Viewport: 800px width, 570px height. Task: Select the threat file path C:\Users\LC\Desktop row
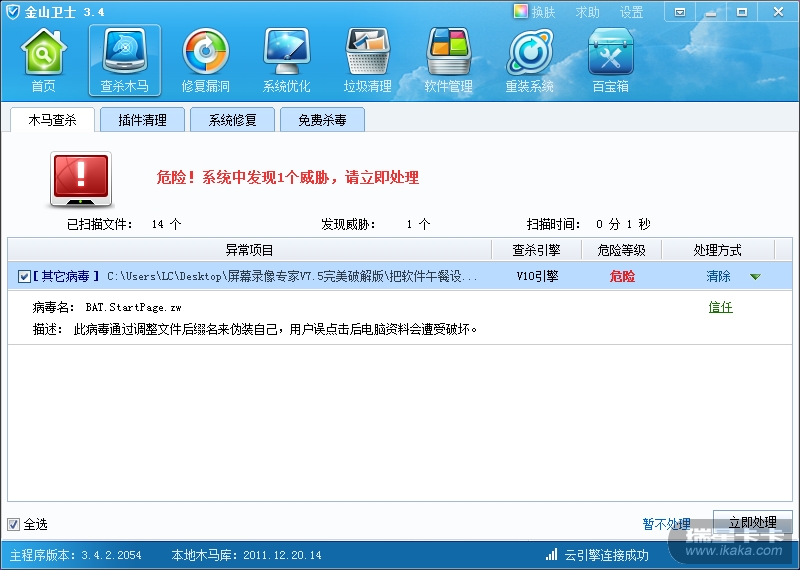pyautogui.click(x=292, y=277)
